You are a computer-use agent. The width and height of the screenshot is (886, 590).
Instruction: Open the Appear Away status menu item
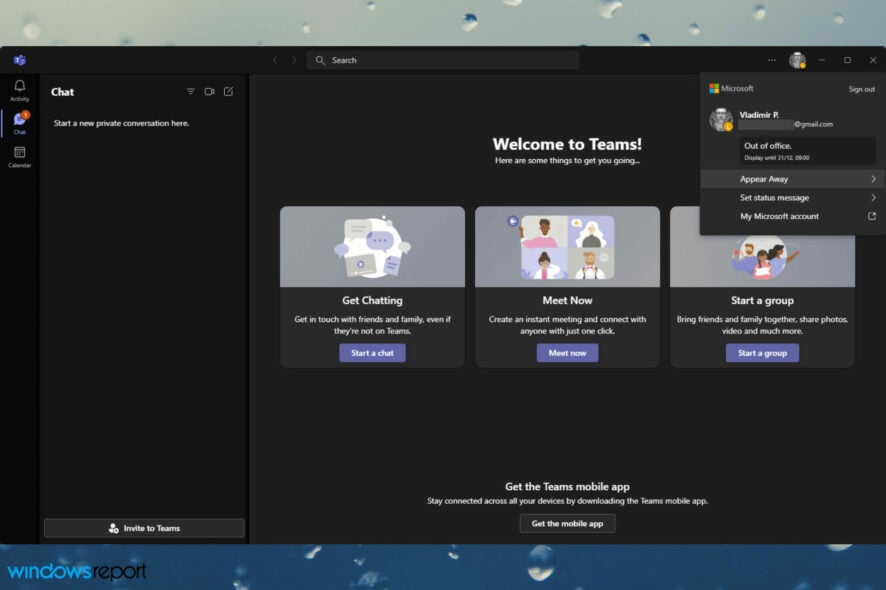[792, 179]
